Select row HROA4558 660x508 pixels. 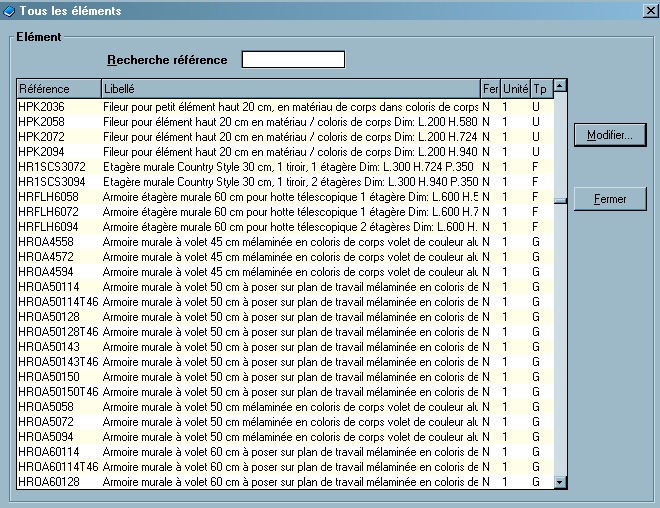click(285, 242)
